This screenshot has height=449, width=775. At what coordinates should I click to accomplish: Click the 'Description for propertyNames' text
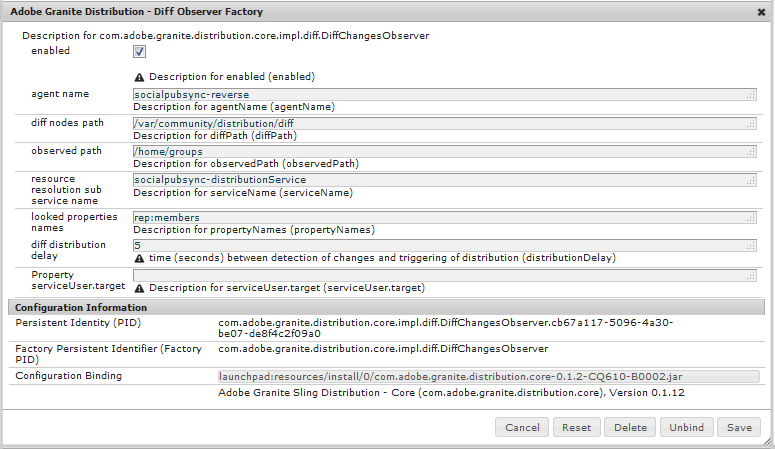(254, 230)
